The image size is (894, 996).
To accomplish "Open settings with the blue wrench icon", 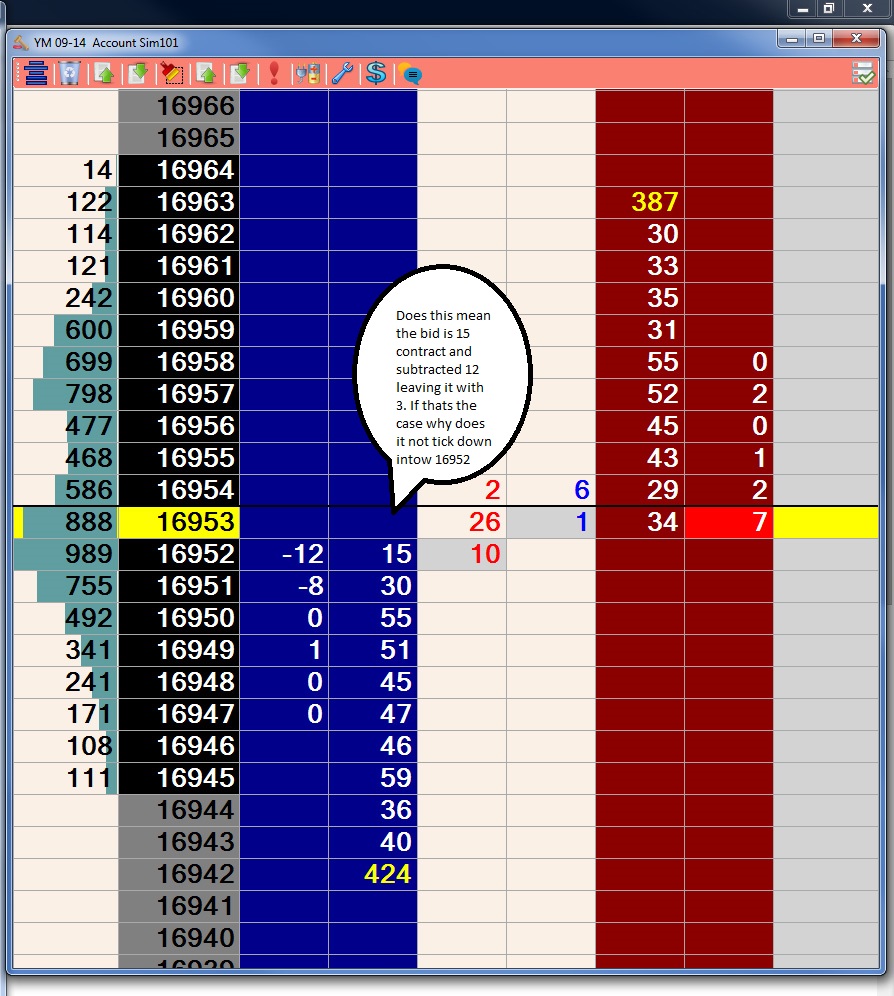I will point(342,74).
